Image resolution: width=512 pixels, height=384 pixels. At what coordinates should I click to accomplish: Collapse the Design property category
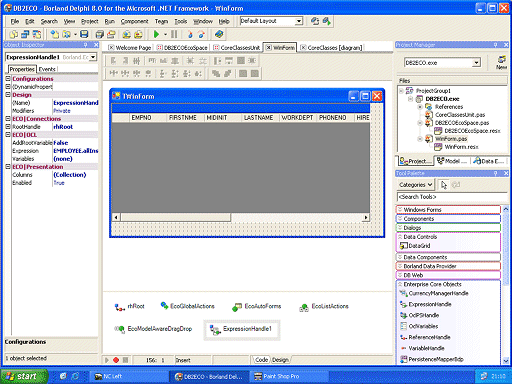pyautogui.click(x=8, y=94)
